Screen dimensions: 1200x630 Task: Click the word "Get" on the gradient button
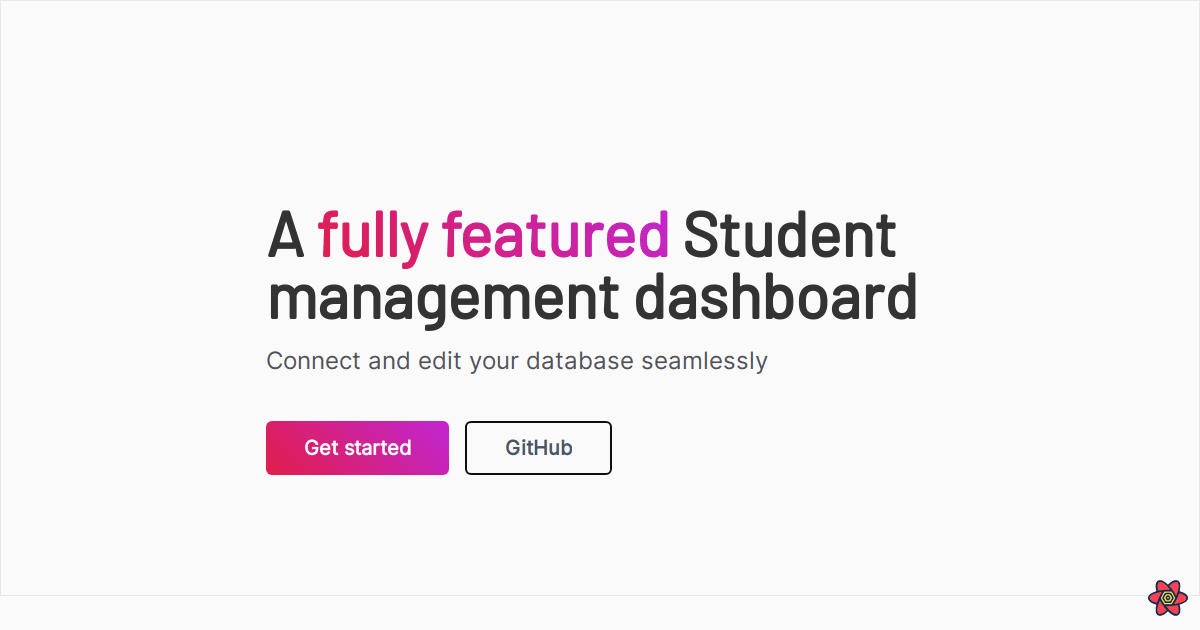click(x=321, y=448)
